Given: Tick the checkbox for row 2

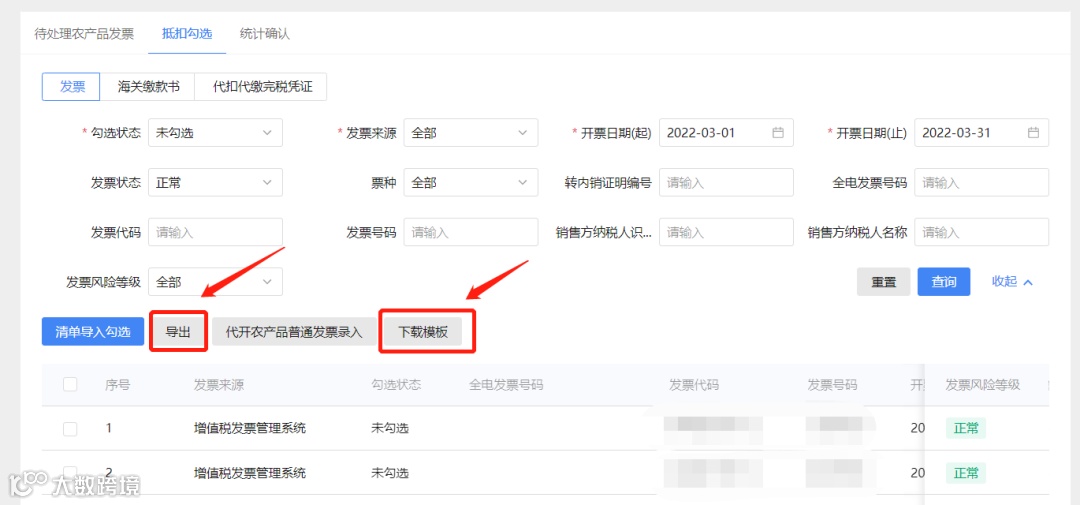Looking at the screenshot, I should 70,471.
